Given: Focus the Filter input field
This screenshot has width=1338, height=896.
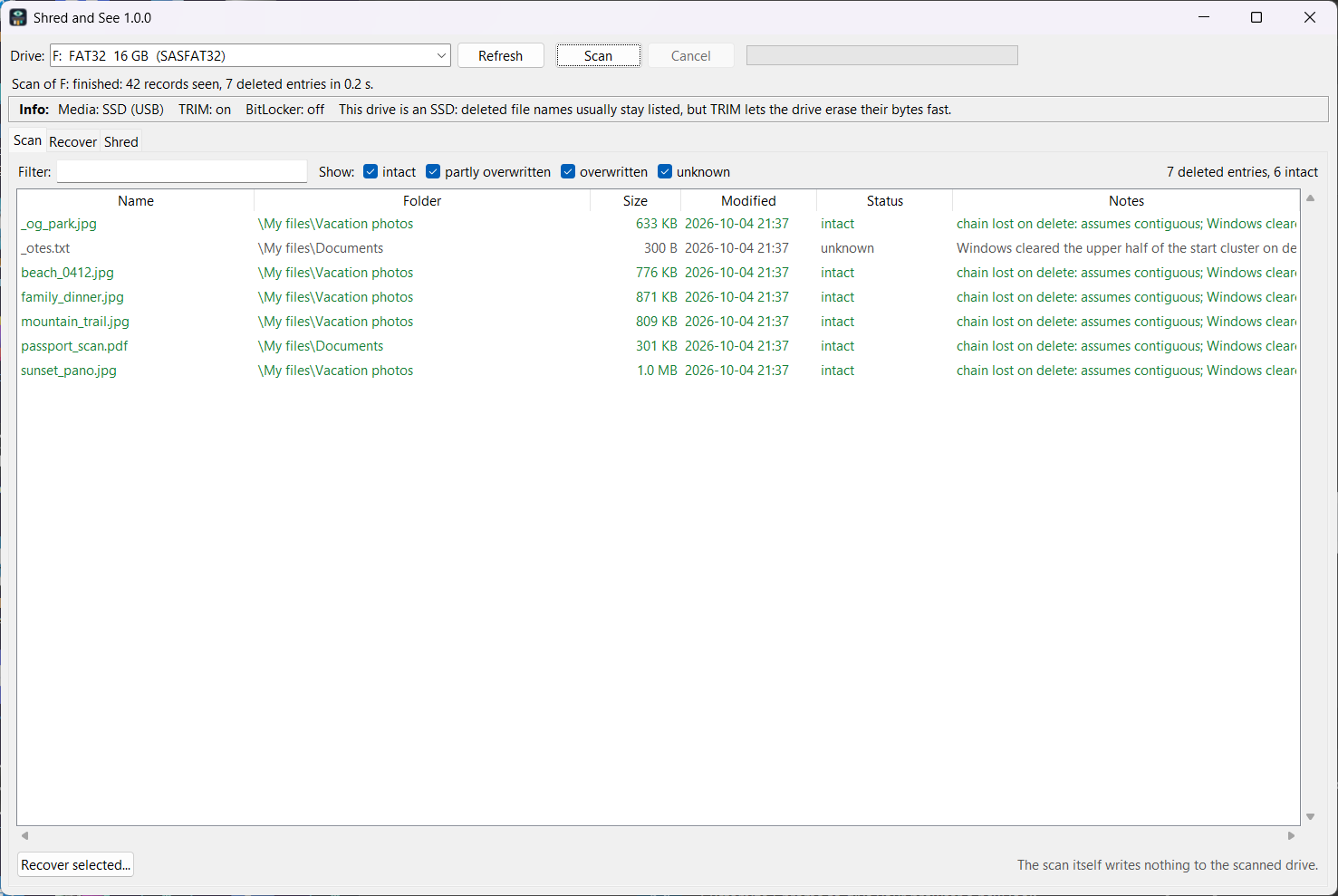Looking at the screenshot, I should 182,172.
